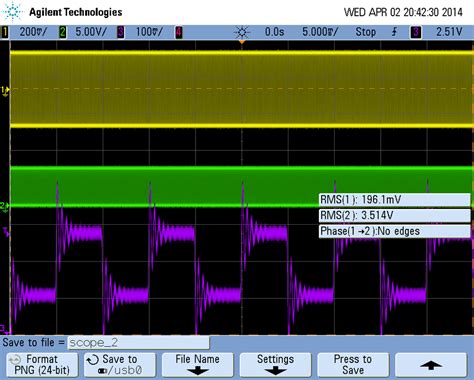Open the Save to /usb0 softkey

click(120, 365)
